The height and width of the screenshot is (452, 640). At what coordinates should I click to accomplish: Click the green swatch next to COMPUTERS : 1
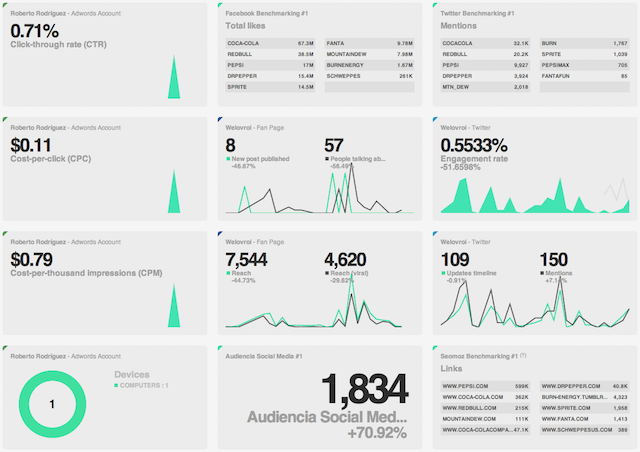coord(116,385)
